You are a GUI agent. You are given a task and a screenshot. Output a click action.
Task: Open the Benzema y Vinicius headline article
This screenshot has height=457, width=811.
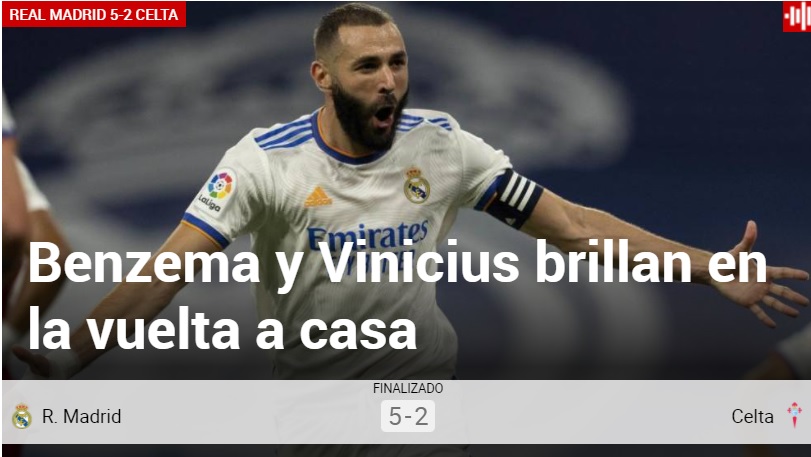coord(397,296)
